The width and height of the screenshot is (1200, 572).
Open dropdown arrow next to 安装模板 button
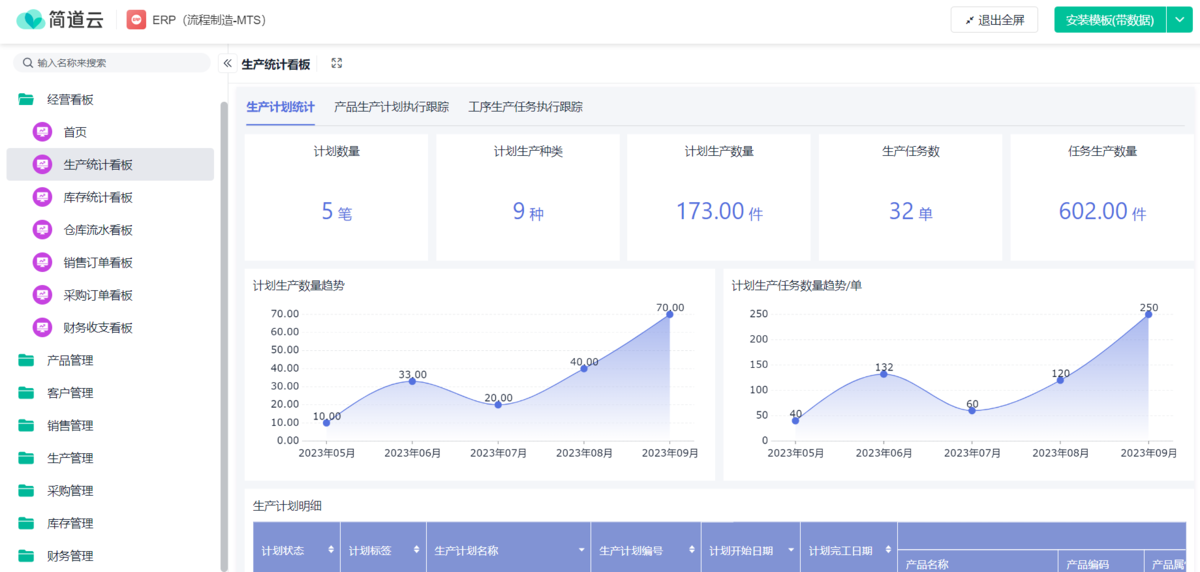pyautogui.click(x=1178, y=20)
